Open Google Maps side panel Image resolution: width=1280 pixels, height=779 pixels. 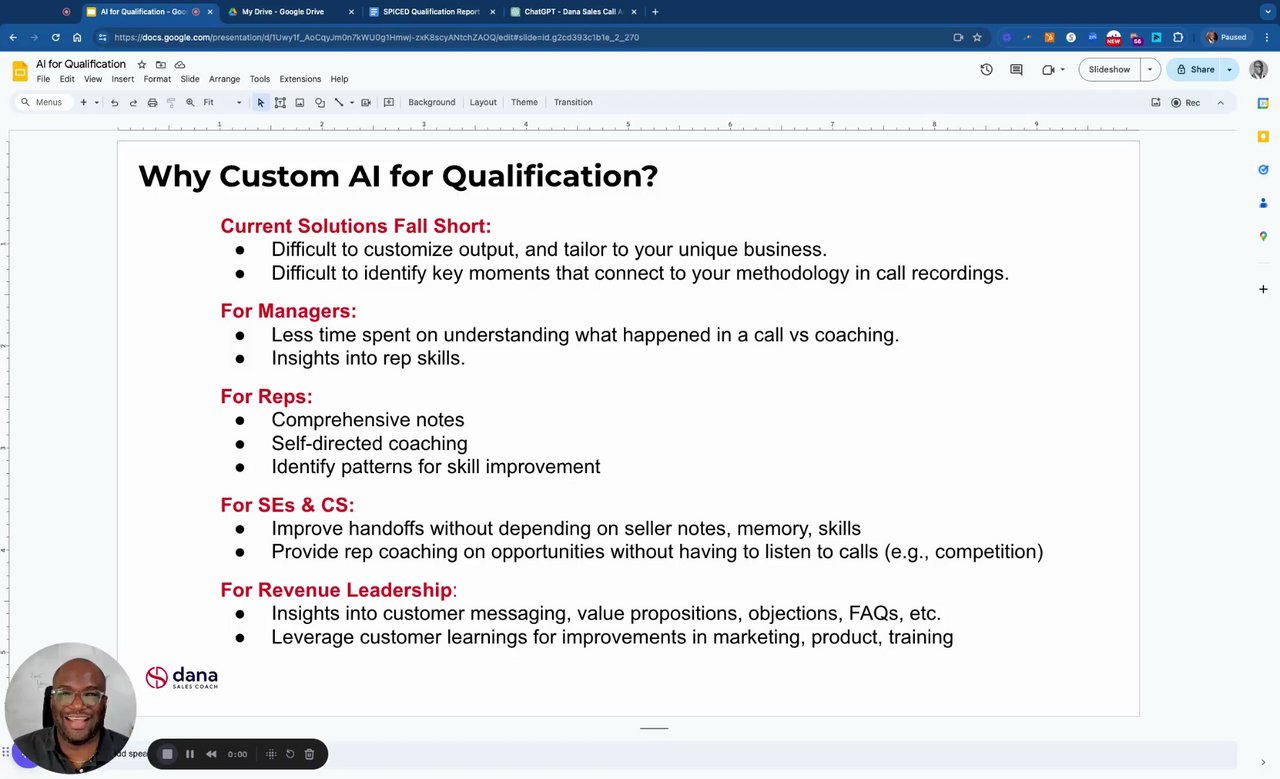[1263, 237]
